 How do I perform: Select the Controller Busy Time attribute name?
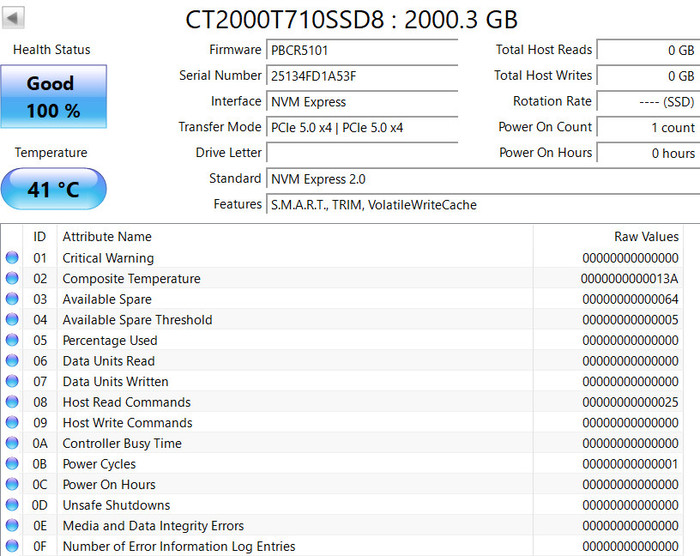click(x=122, y=443)
